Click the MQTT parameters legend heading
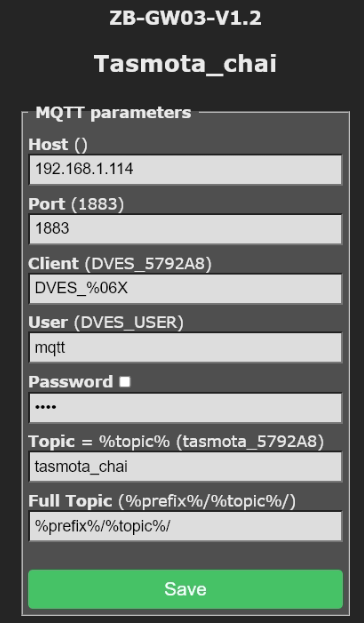The image size is (364, 623). [x=113, y=112]
